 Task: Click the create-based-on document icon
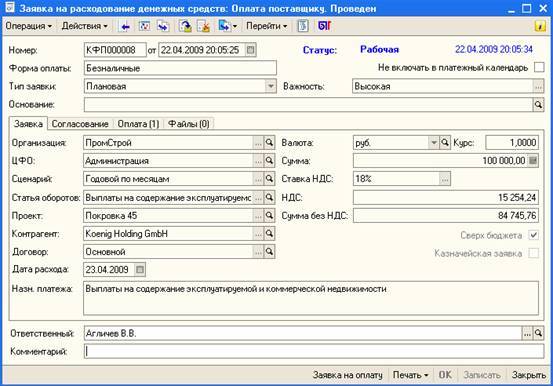(x=224, y=26)
